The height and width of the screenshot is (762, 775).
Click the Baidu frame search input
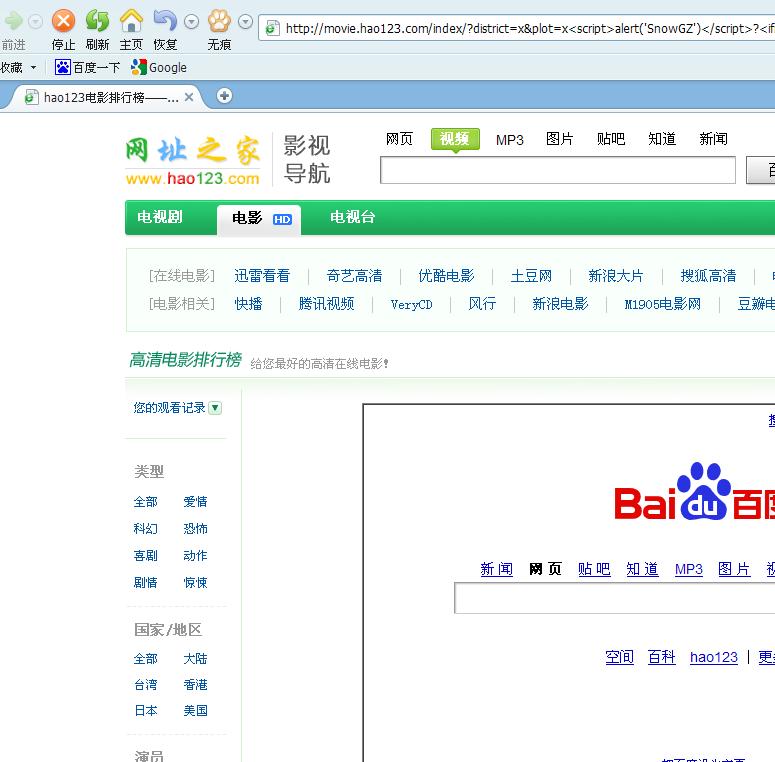click(614, 598)
